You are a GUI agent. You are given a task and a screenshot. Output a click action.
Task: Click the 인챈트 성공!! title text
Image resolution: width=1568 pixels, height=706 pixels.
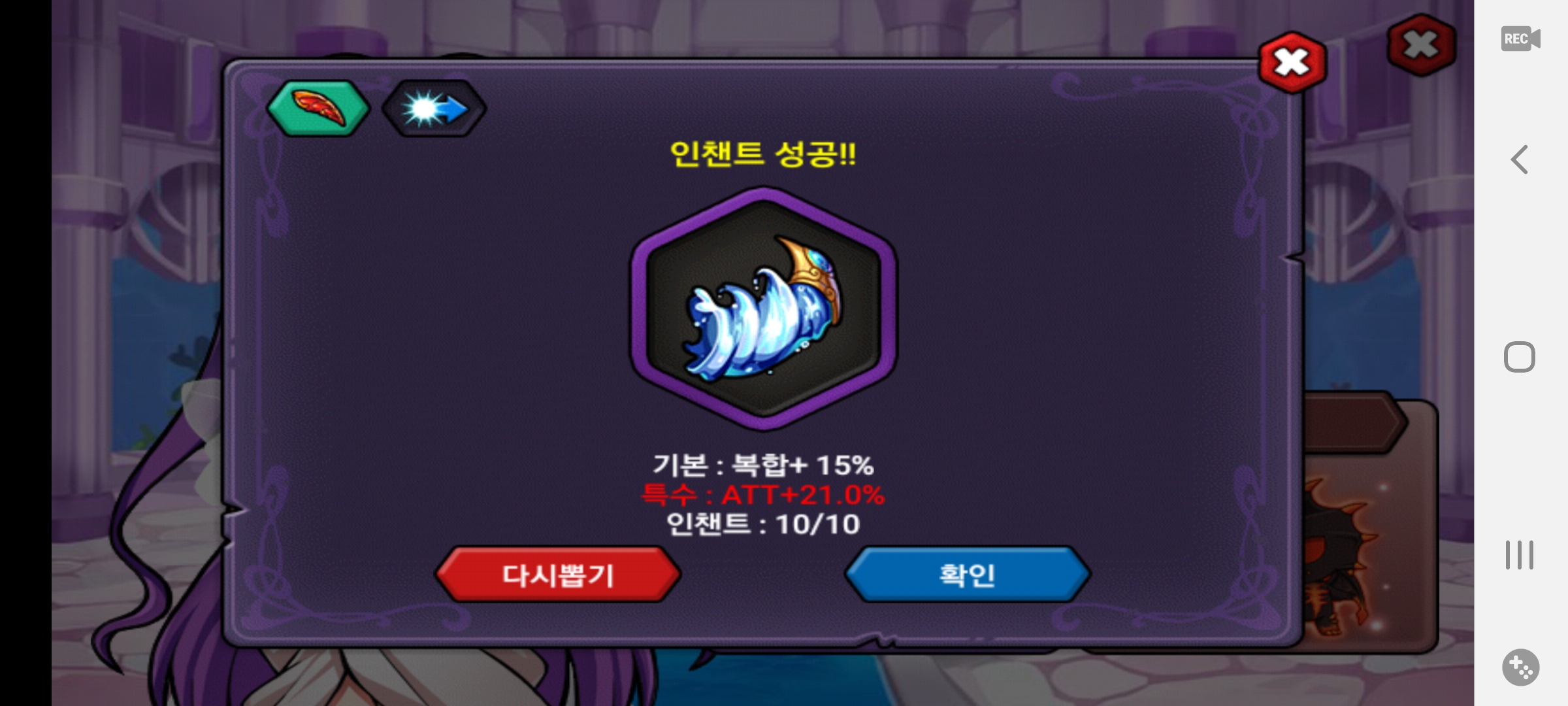click(763, 154)
